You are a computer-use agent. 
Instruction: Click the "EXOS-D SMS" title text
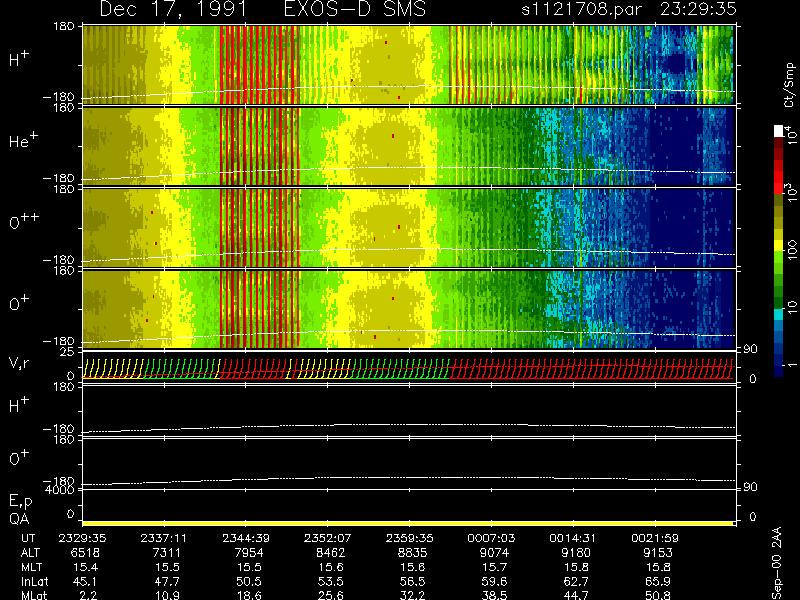point(355,9)
